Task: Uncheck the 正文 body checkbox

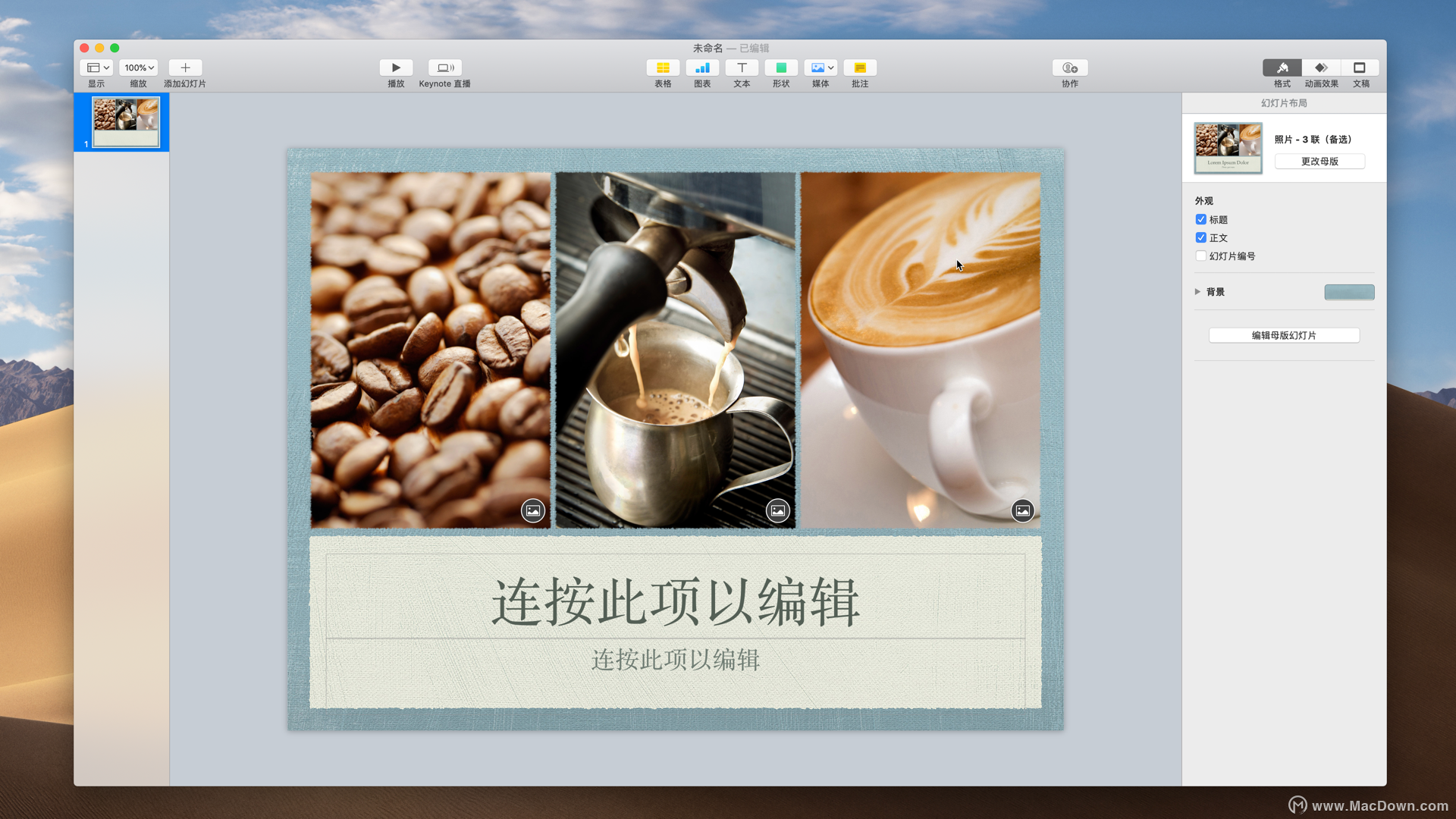Action: click(x=1201, y=237)
